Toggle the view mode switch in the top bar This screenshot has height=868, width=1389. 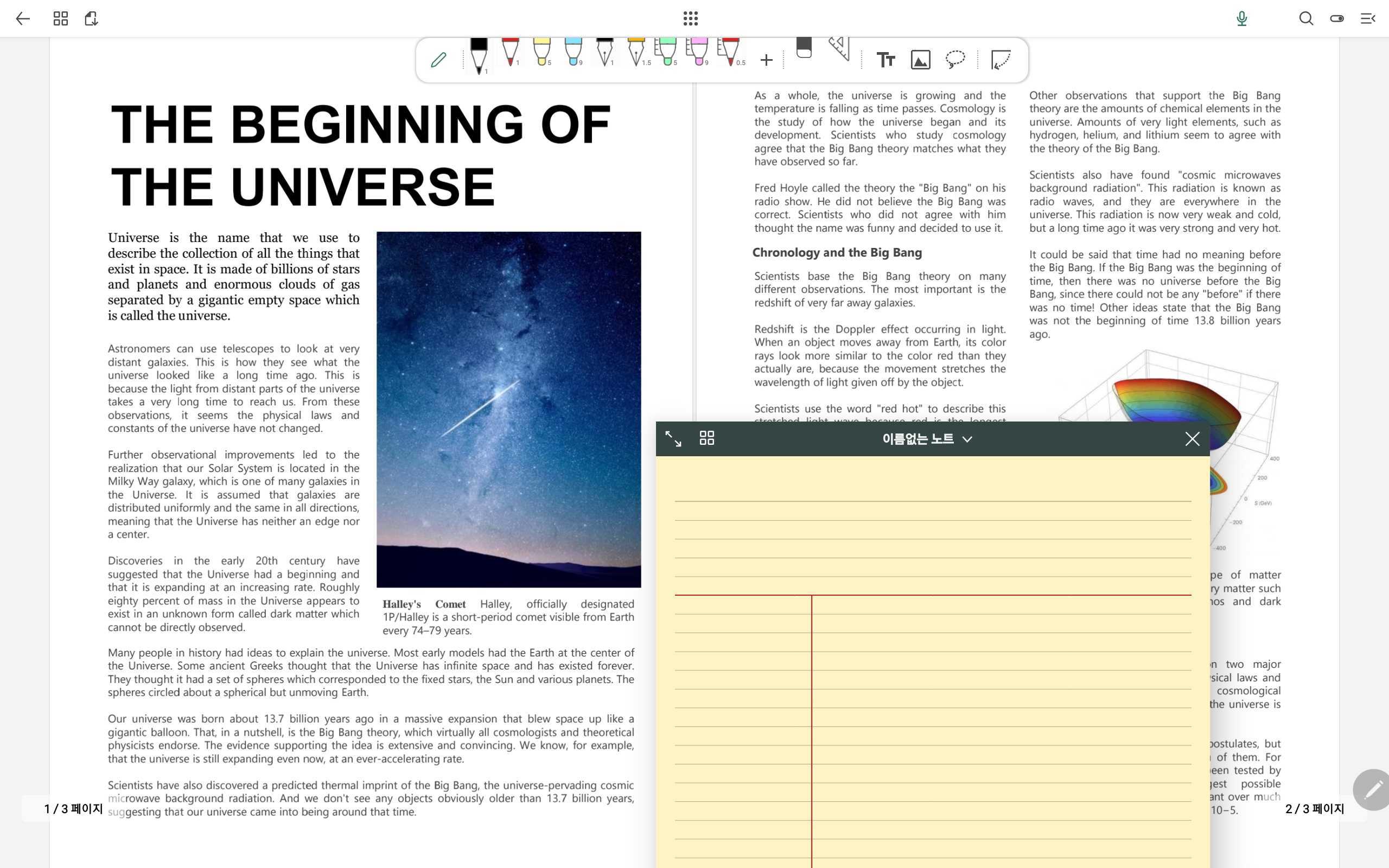tap(1337, 18)
